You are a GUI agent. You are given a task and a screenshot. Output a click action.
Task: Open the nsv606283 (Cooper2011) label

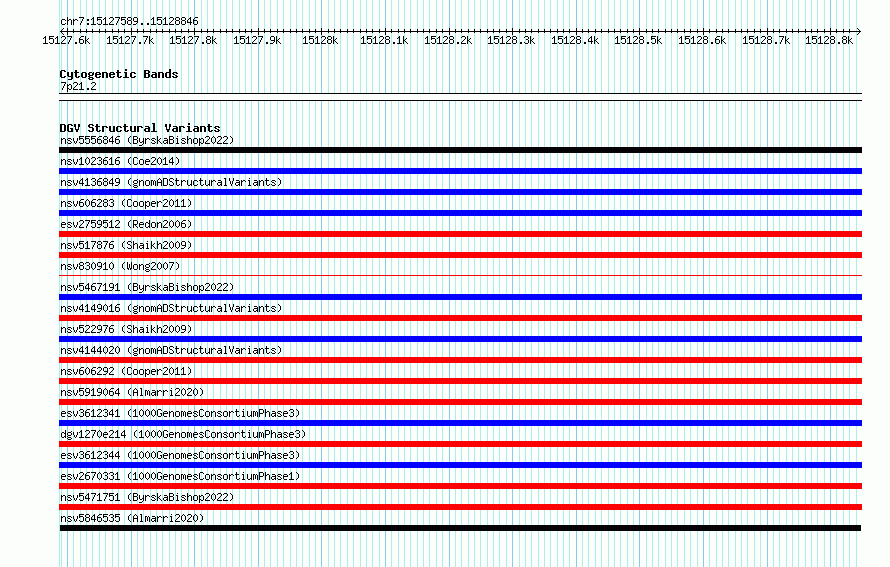(x=126, y=203)
